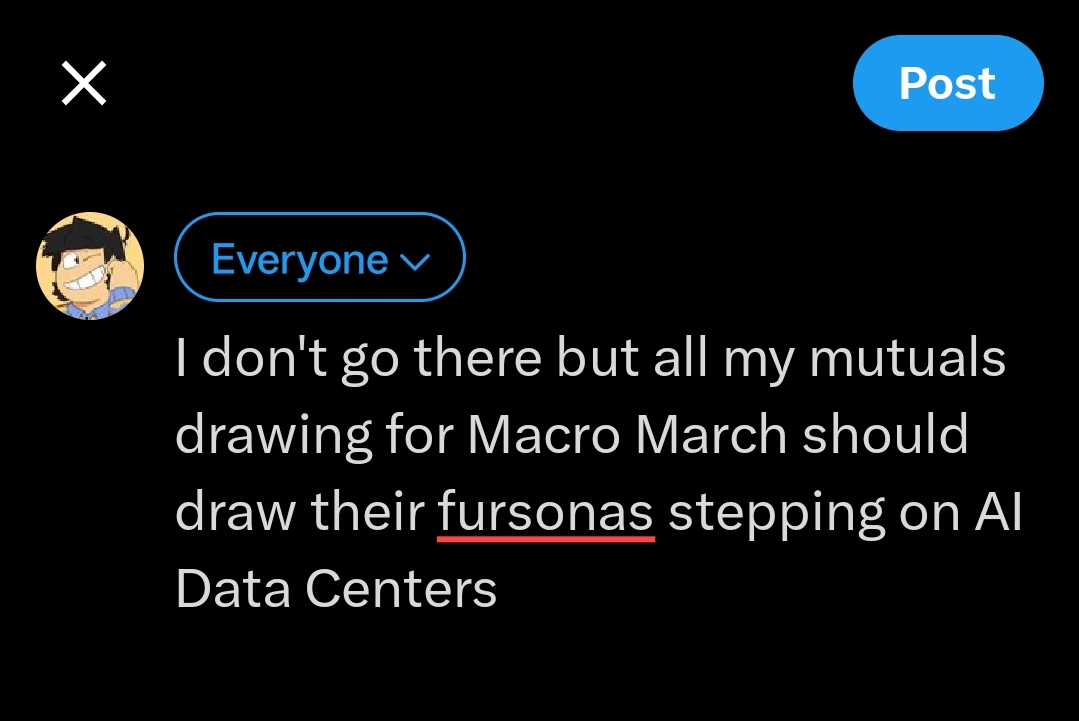Place cursor after the word Centers
The width and height of the screenshot is (1079, 721).
coord(498,590)
